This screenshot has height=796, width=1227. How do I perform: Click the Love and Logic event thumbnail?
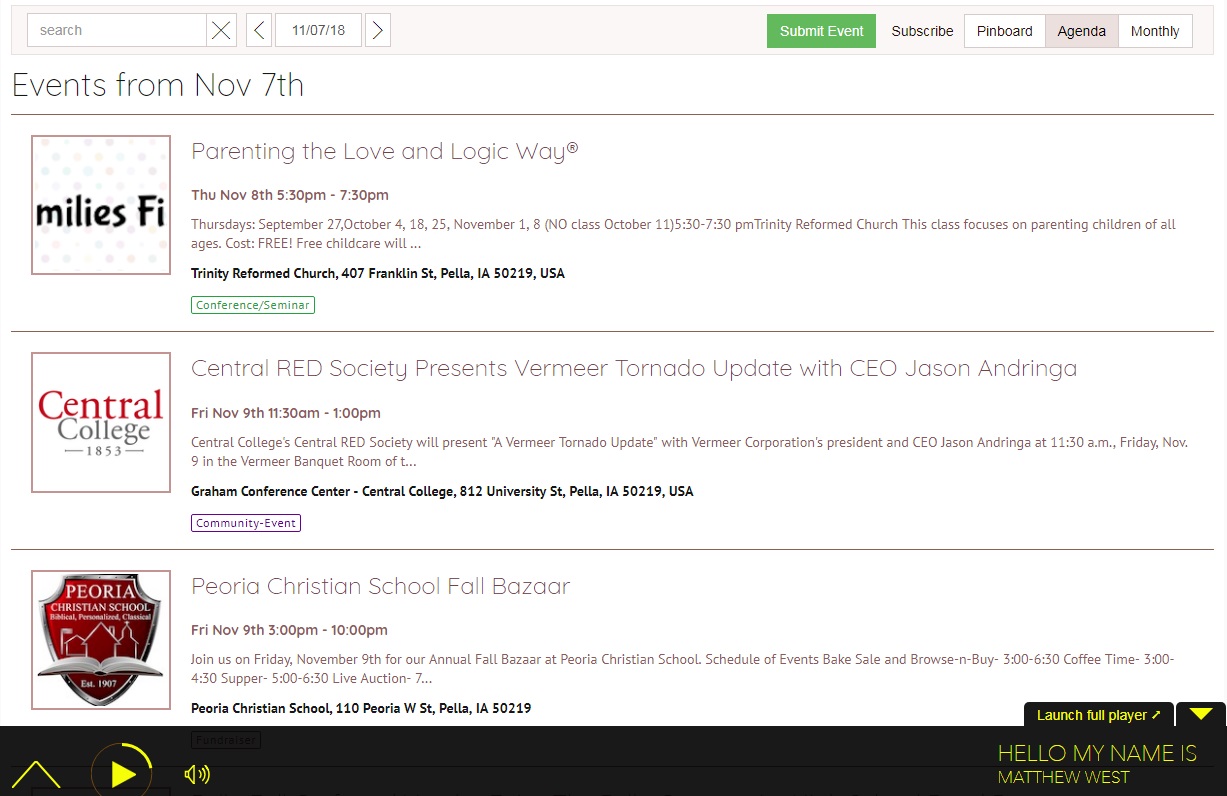[101, 205]
